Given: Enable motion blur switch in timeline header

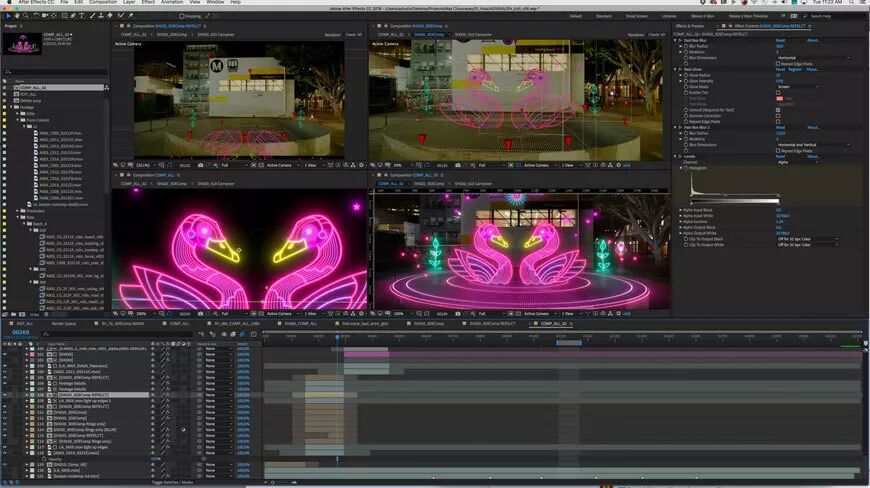Looking at the screenshot, I should 242,334.
